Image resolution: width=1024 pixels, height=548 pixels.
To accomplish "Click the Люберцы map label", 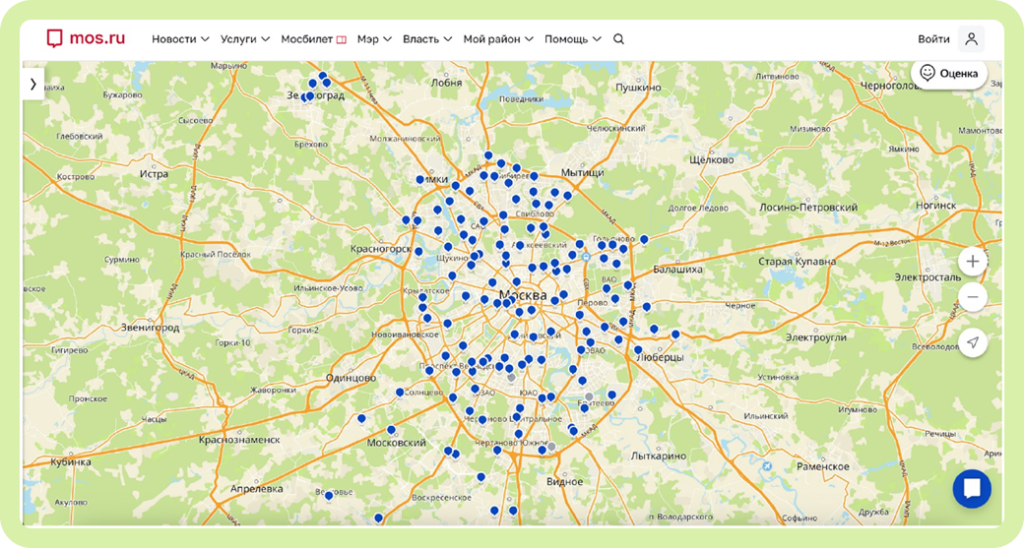I will pos(660,358).
